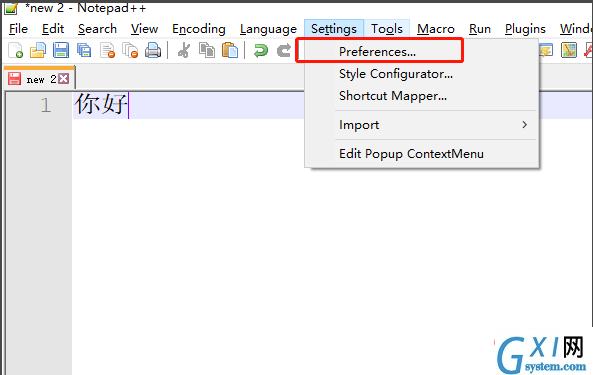The height and width of the screenshot is (375, 593).
Task: Click the Close All toolbar icon
Action: coord(130,50)
